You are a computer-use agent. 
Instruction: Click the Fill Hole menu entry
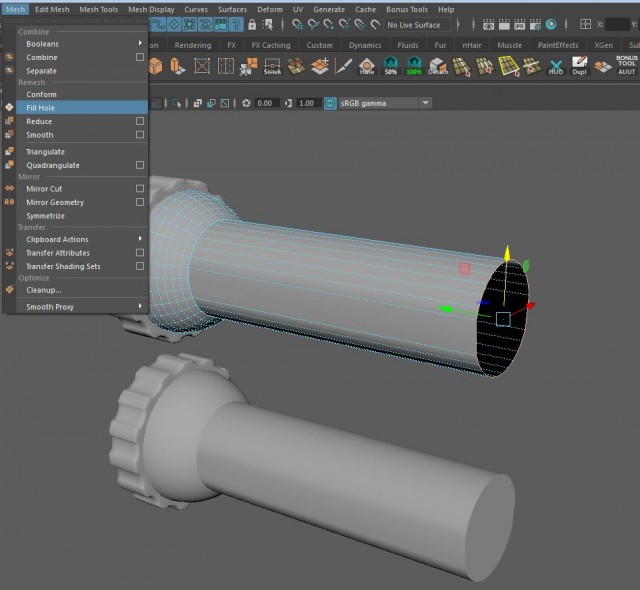coord(82,108)
